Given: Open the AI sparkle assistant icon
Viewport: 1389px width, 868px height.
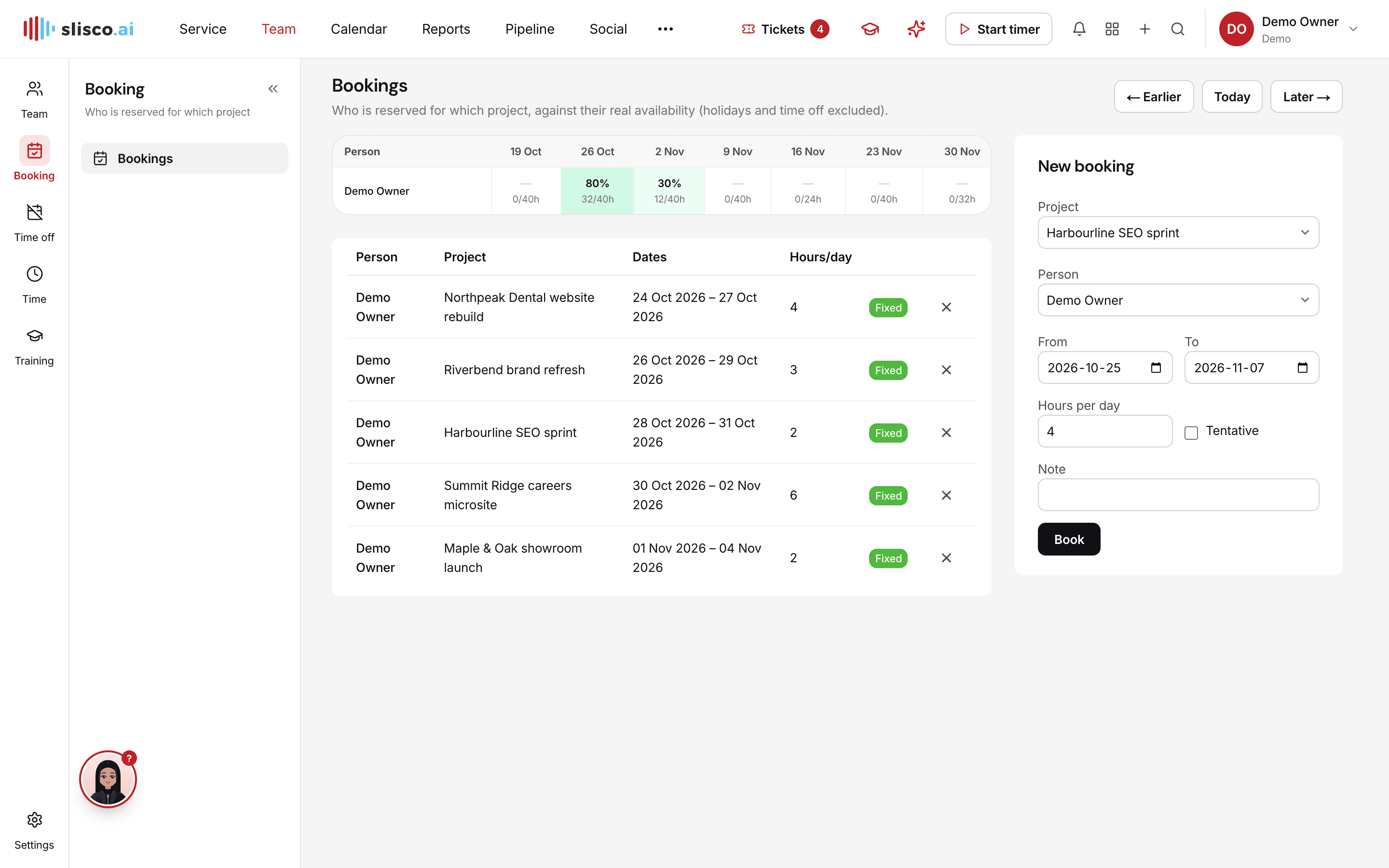Looking at the screenshot, I should pos(916,29).
